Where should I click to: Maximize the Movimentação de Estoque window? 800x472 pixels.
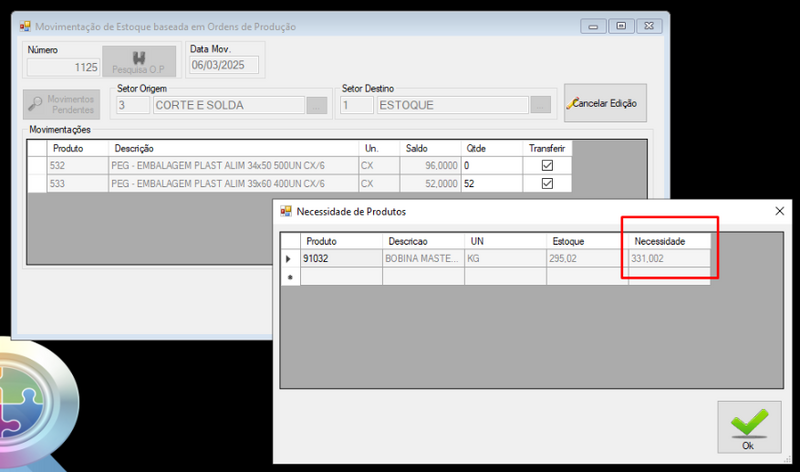(621, 26)
